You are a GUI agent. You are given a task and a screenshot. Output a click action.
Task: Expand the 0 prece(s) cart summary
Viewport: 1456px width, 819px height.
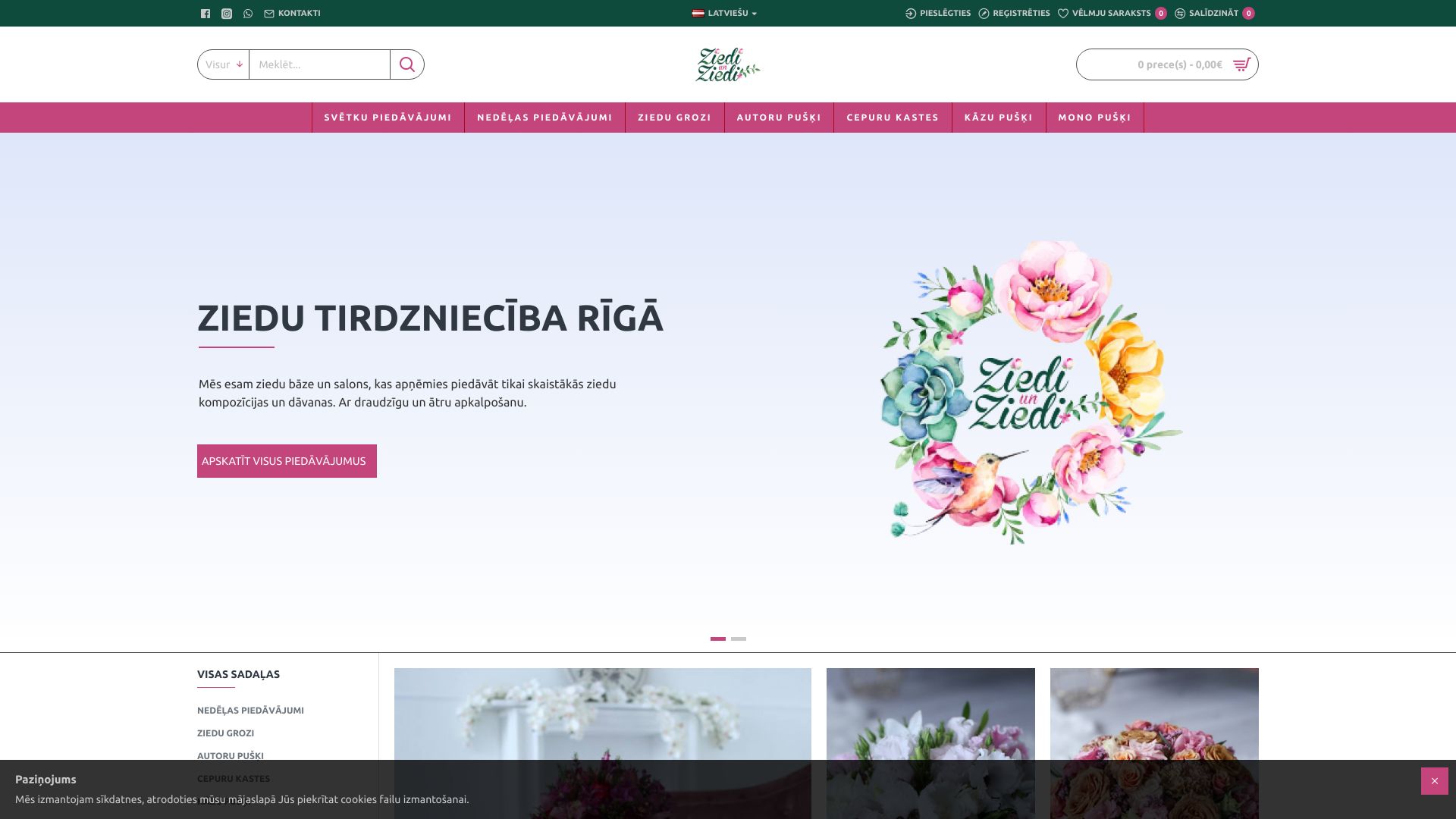pyautogui.click(x=1179, y=64)
